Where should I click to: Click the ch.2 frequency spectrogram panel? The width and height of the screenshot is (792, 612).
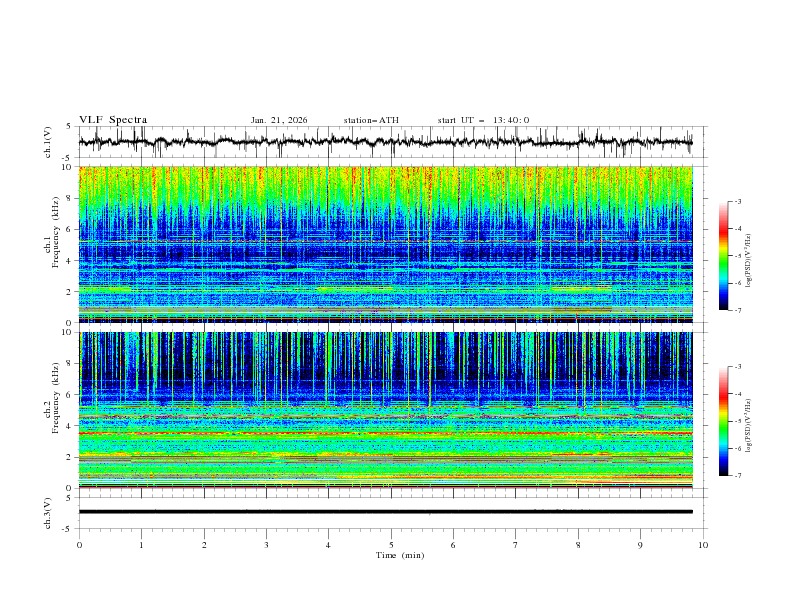(386, 410)
